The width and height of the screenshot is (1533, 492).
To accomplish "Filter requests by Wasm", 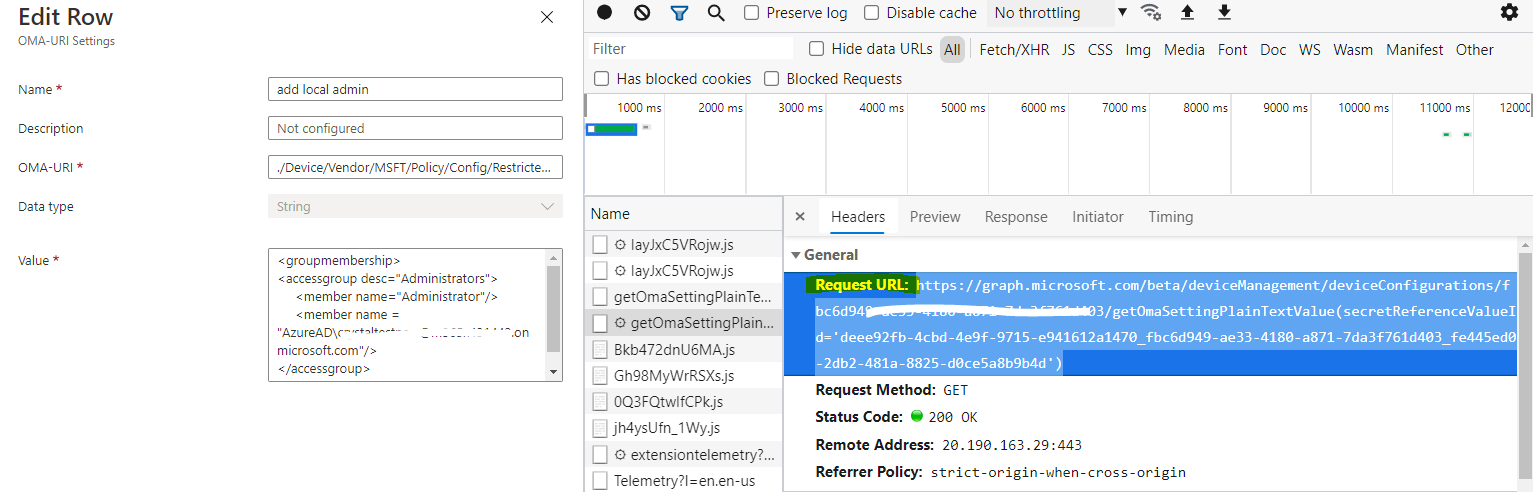I will pos(1353,49).
